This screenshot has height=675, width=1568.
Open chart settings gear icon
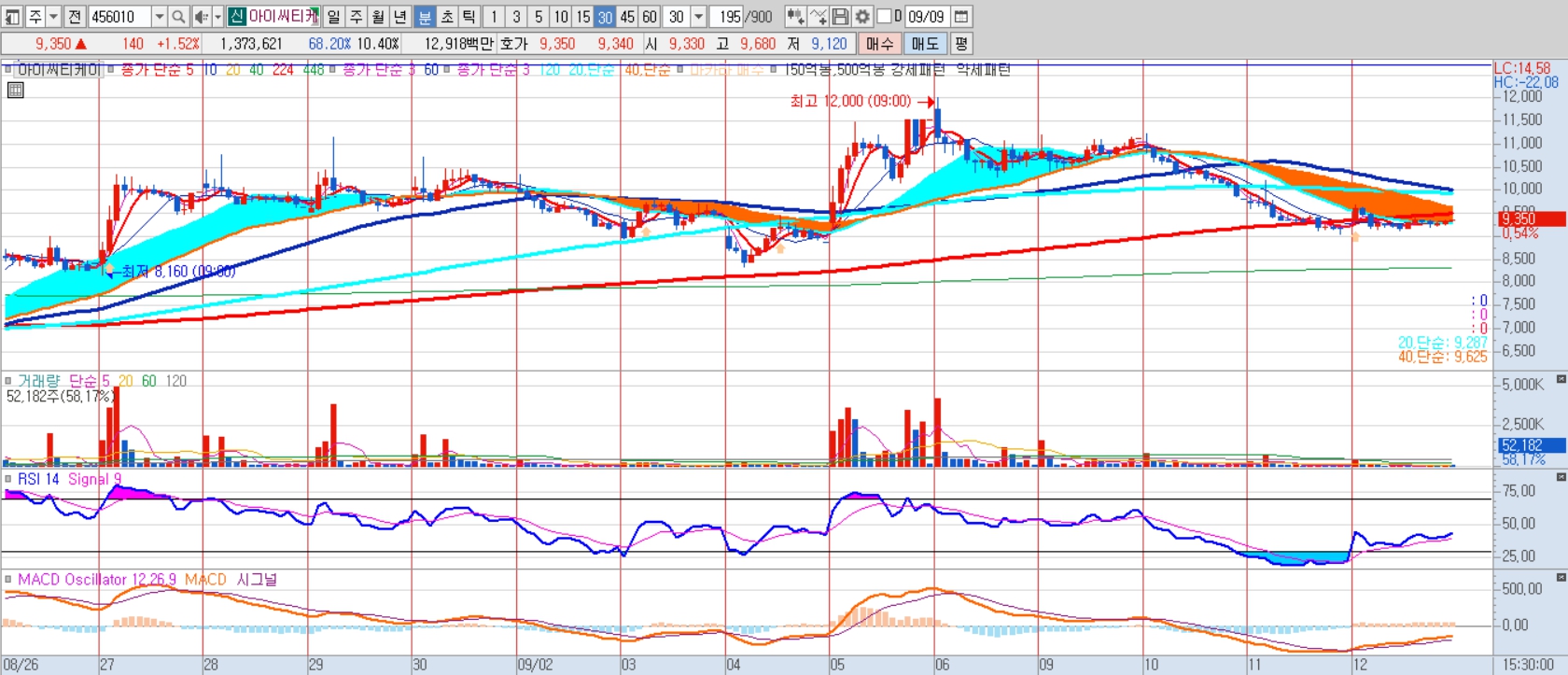pyautogui.click(x=861, y=17)
